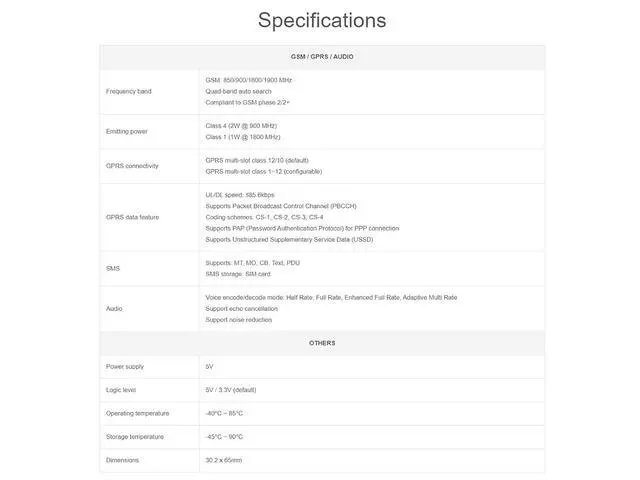Image resolution: width=640 pixels, height=480 pixels.
Task: Click the SMS row label
Action: tap(113, 269)
